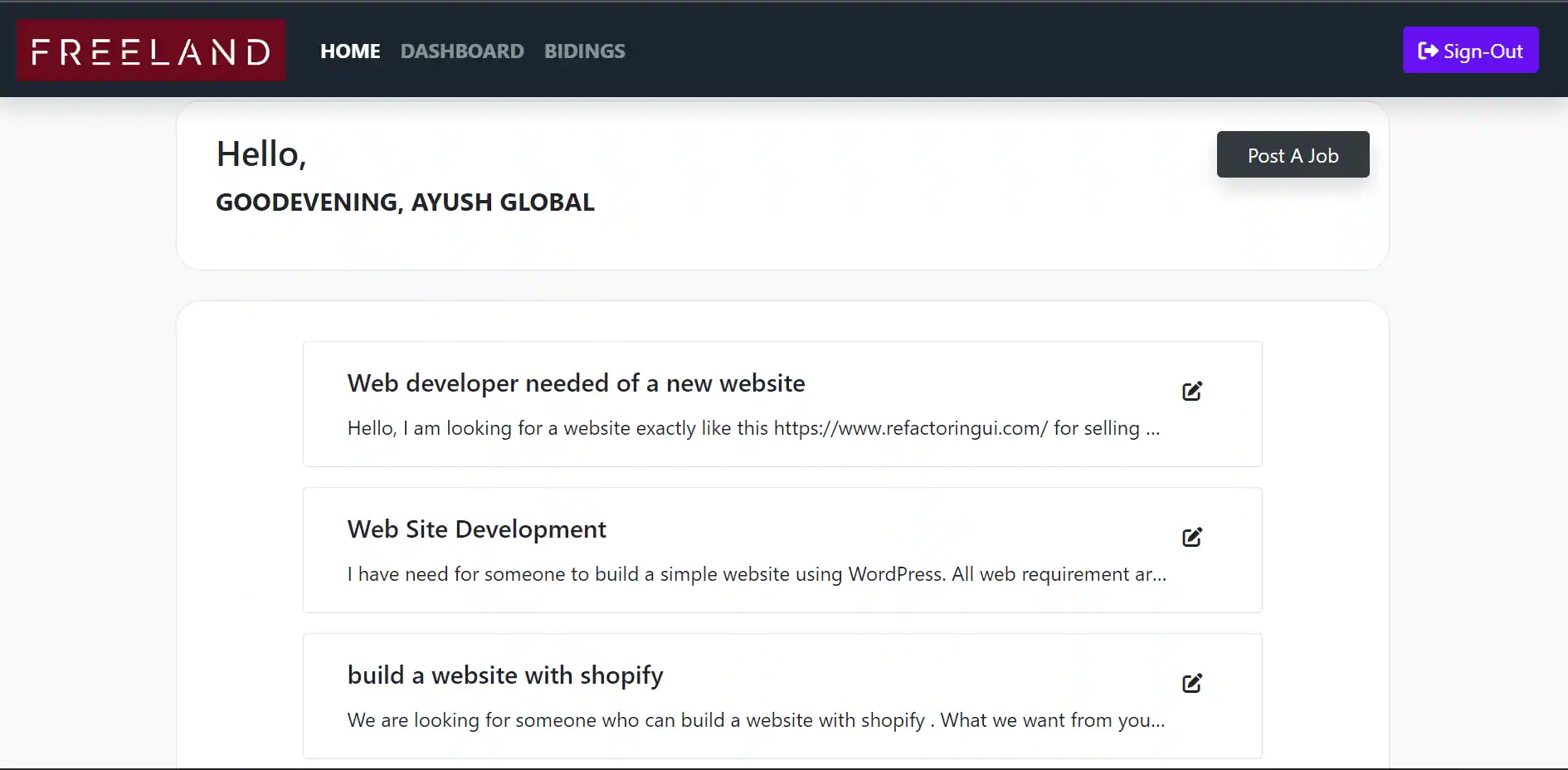This screenshot has height=770, width=1568.
Task: Select the shopify job description snippet
Action: pos(755,720)
